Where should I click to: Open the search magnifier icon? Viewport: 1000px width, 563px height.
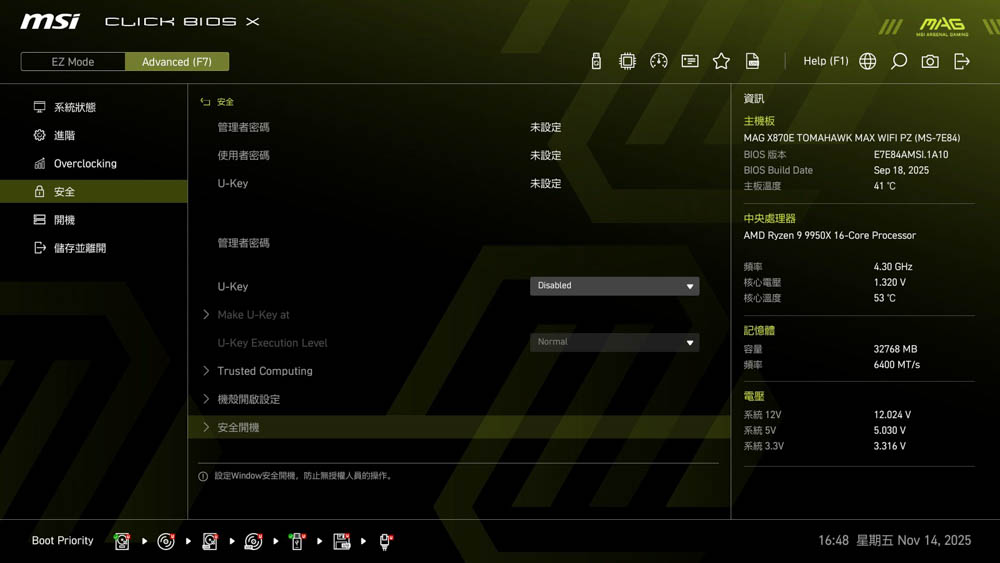(x=899, y=61)
